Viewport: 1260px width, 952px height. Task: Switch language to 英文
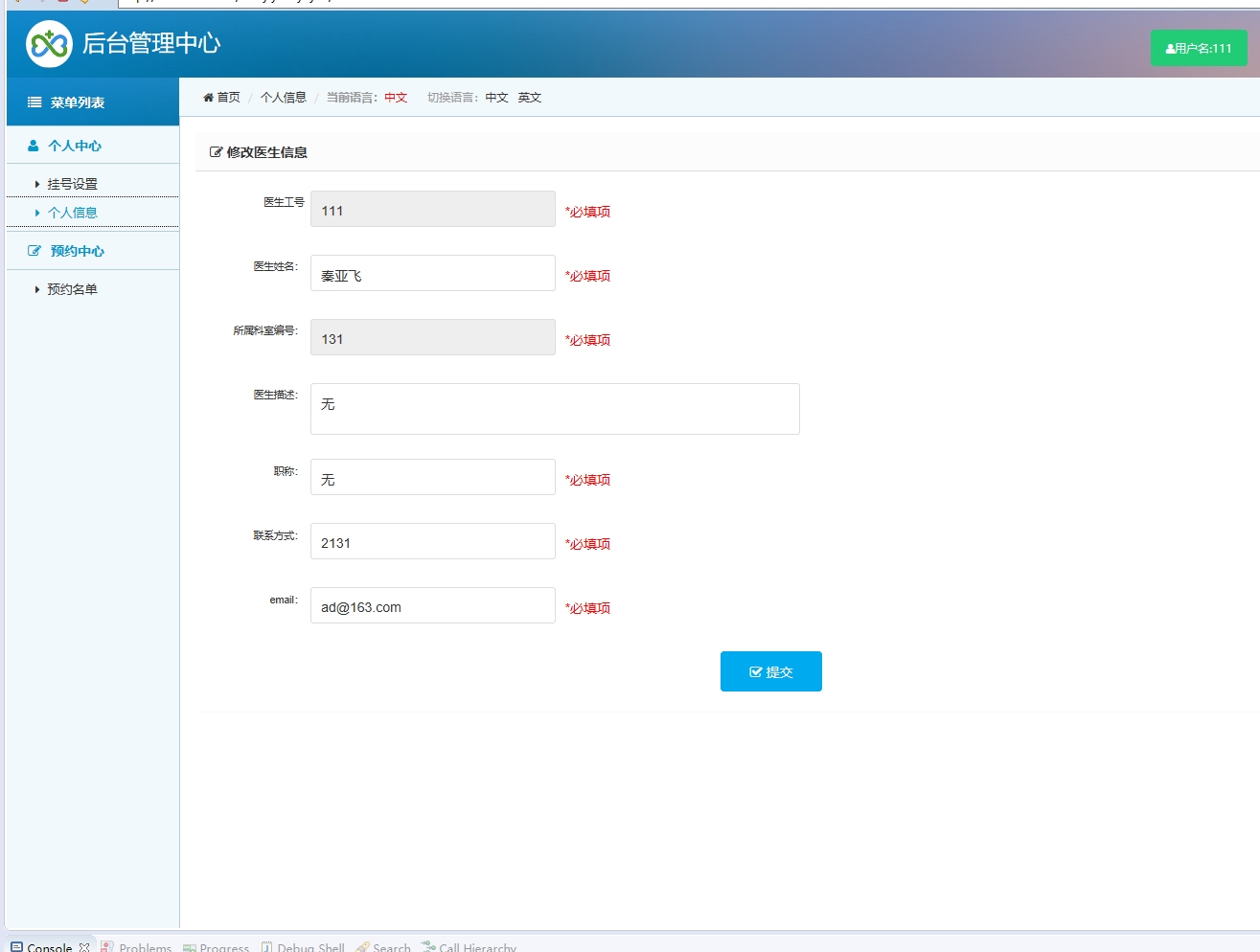(530, 98)
